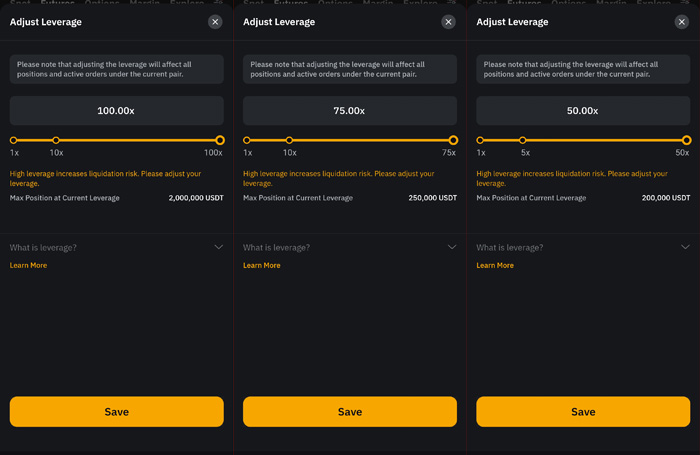Screen dimensions: 700x455
Task: Select the 10x mark on 75x slider
Action: (x=289, y=140)
